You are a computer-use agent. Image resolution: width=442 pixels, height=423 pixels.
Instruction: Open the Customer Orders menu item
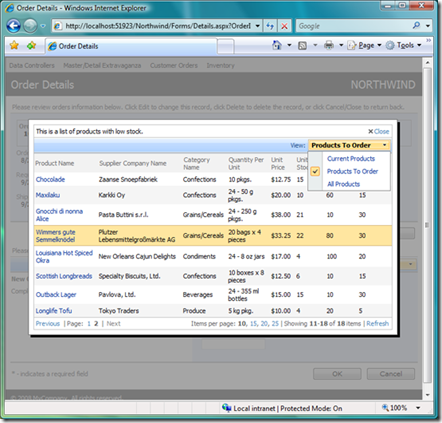(x=174, y=66)
